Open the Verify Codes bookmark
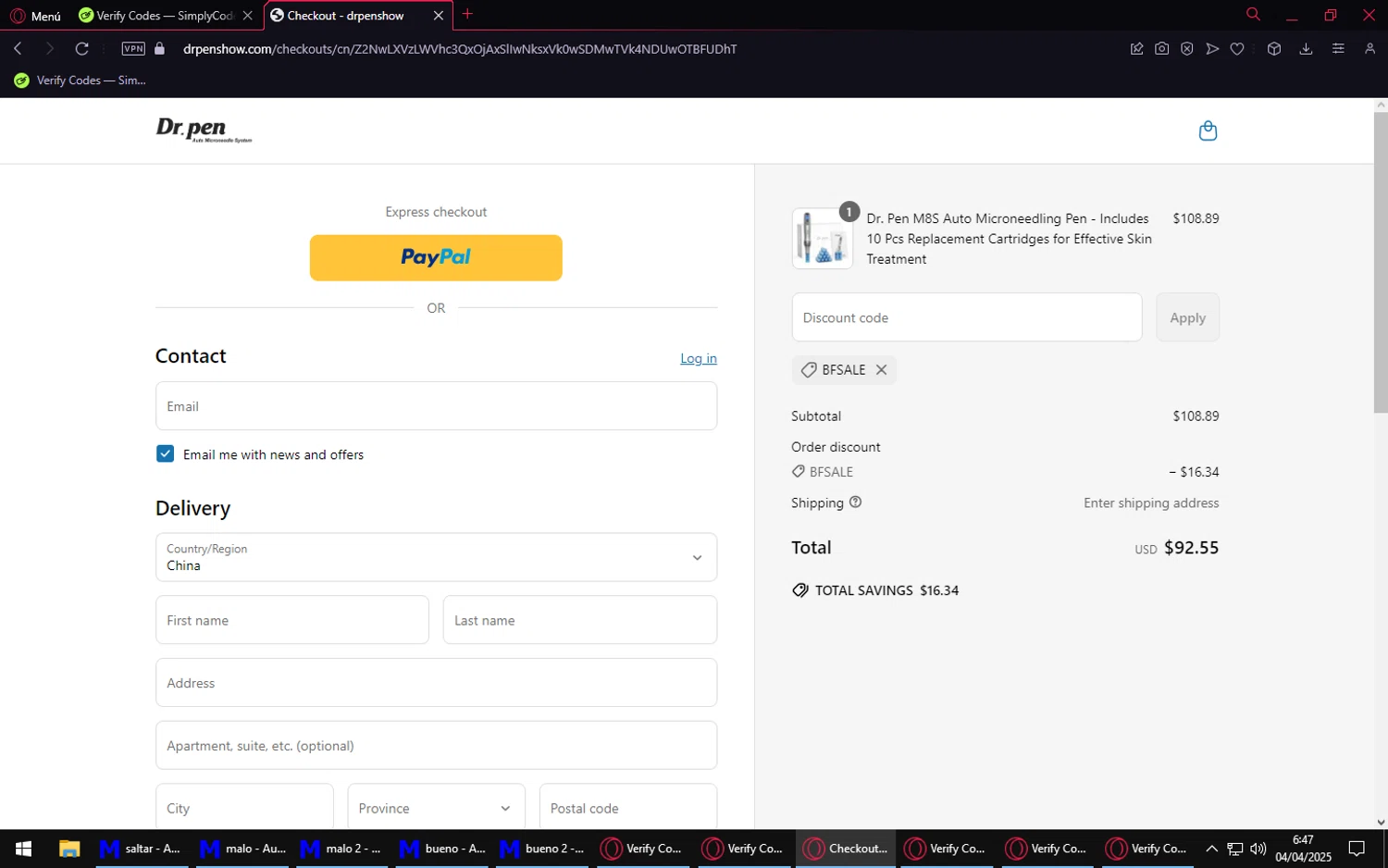1388x868 pixels. [81, 81]
